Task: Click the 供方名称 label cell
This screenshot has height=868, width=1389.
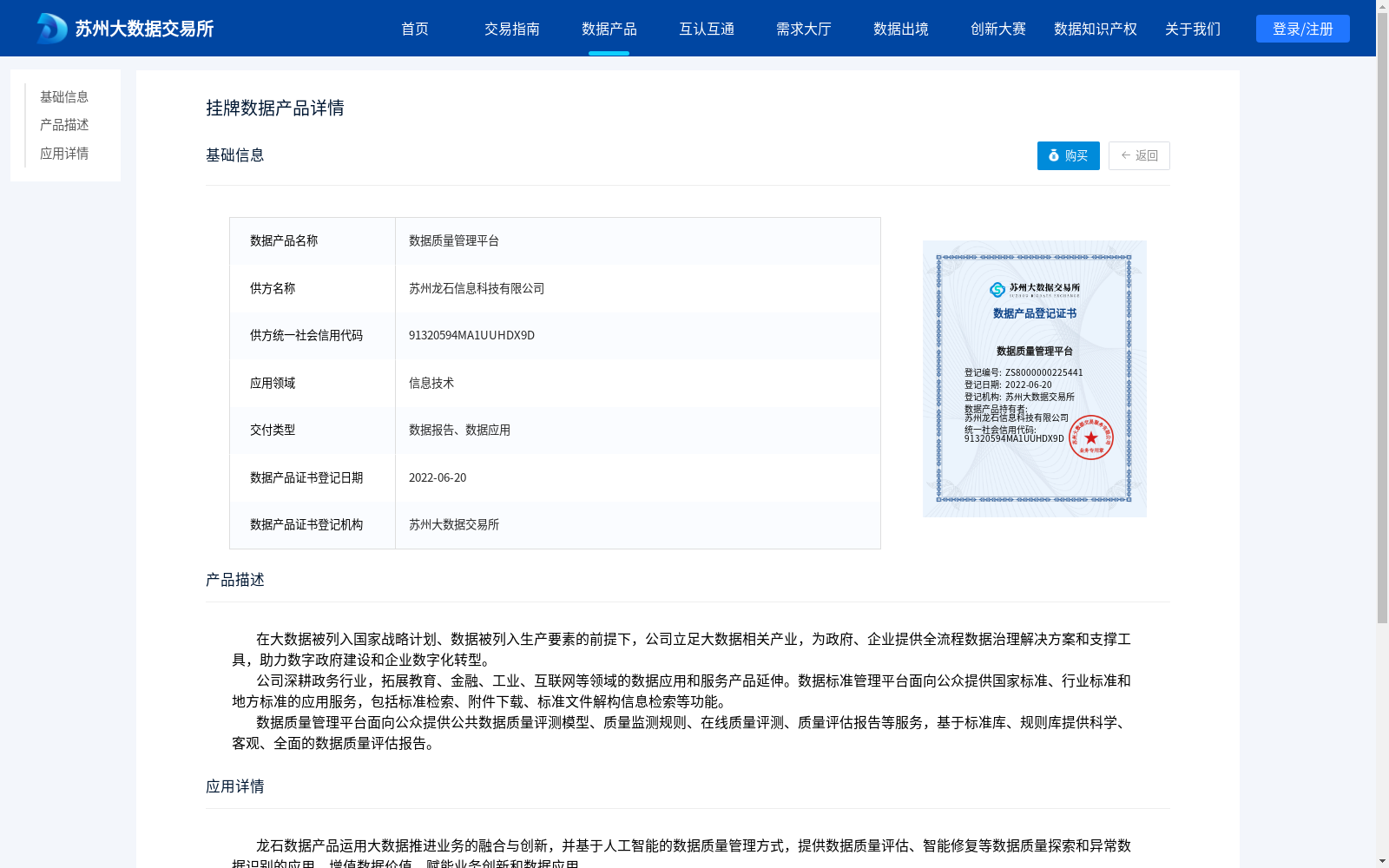Action: (313, 288)
